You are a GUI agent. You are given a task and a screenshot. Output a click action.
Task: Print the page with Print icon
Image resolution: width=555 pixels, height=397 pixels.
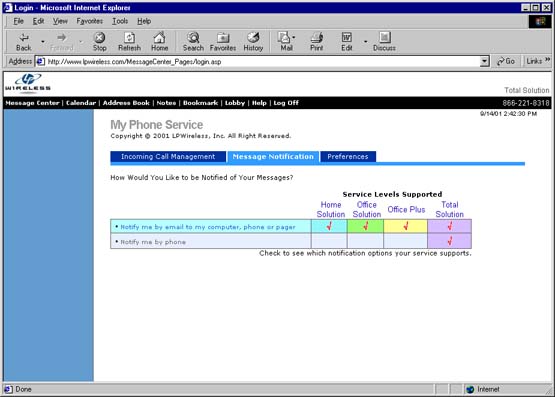[316, 38]
